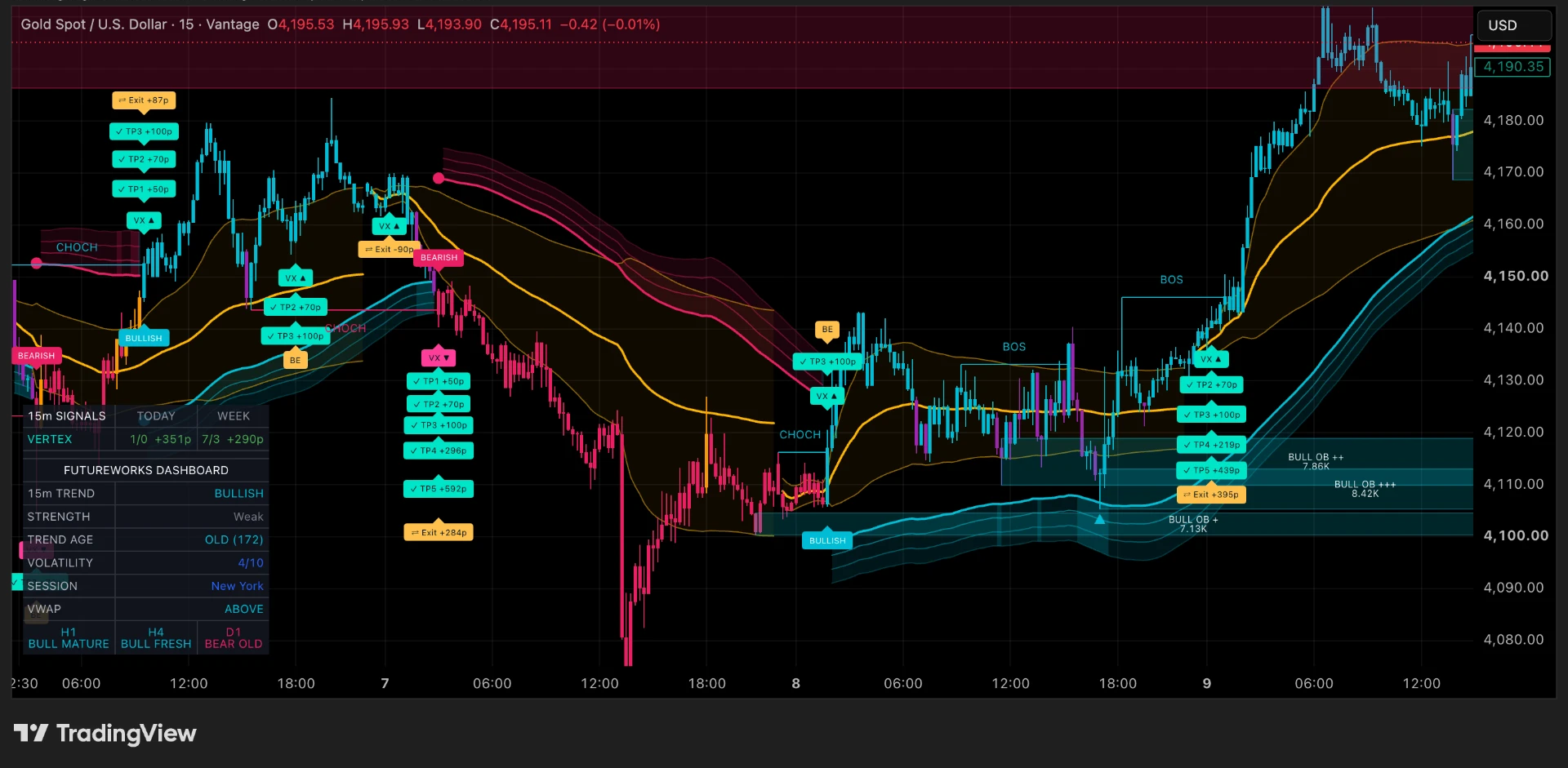Click the WEEK value "7/3 +290p"
This screenshot has width=1568, height=768.
click(x=233, y=439)
